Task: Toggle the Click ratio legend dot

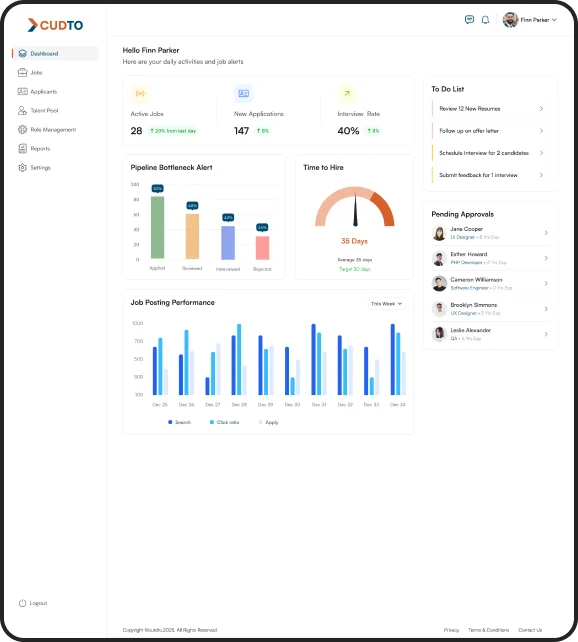Action: [212, 422]
